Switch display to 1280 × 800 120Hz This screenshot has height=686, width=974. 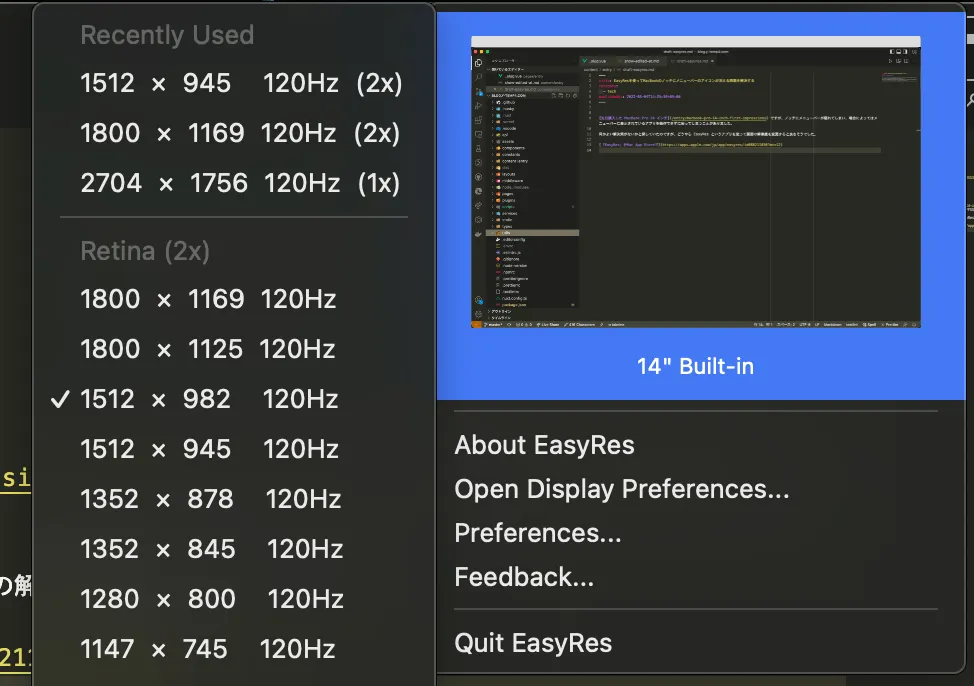pyautogui.click(x=210, y=599)
